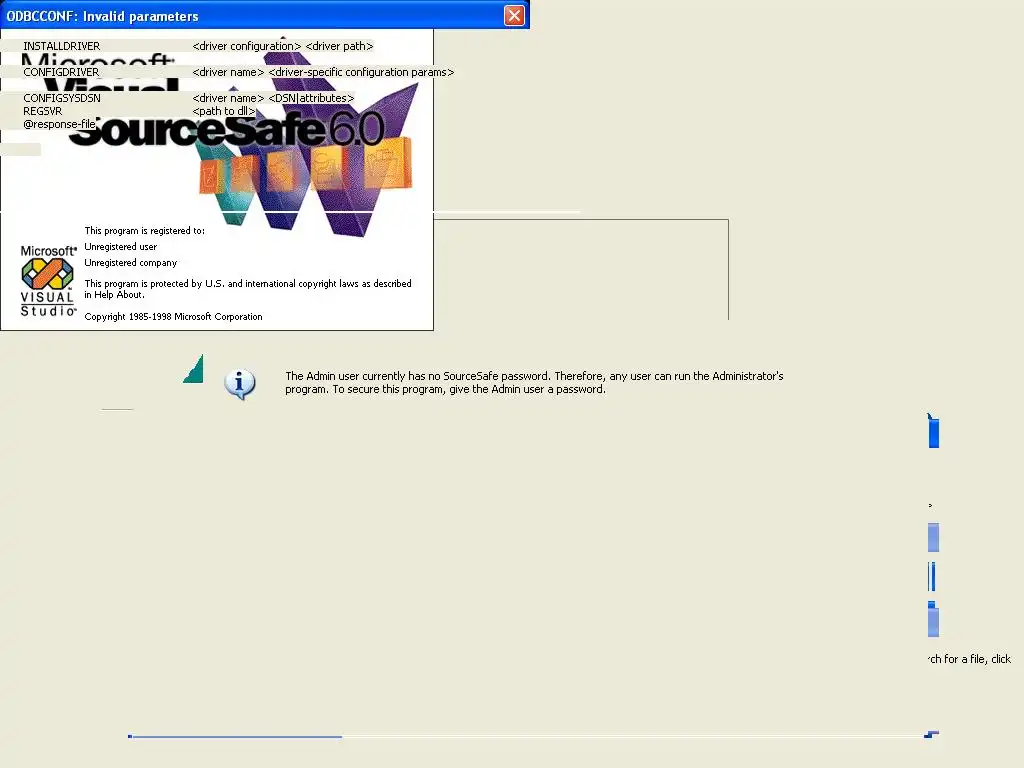This screenshot has height=768, width=1024.
Task: Click the Admin user password warning message
Action: (534, 383)
